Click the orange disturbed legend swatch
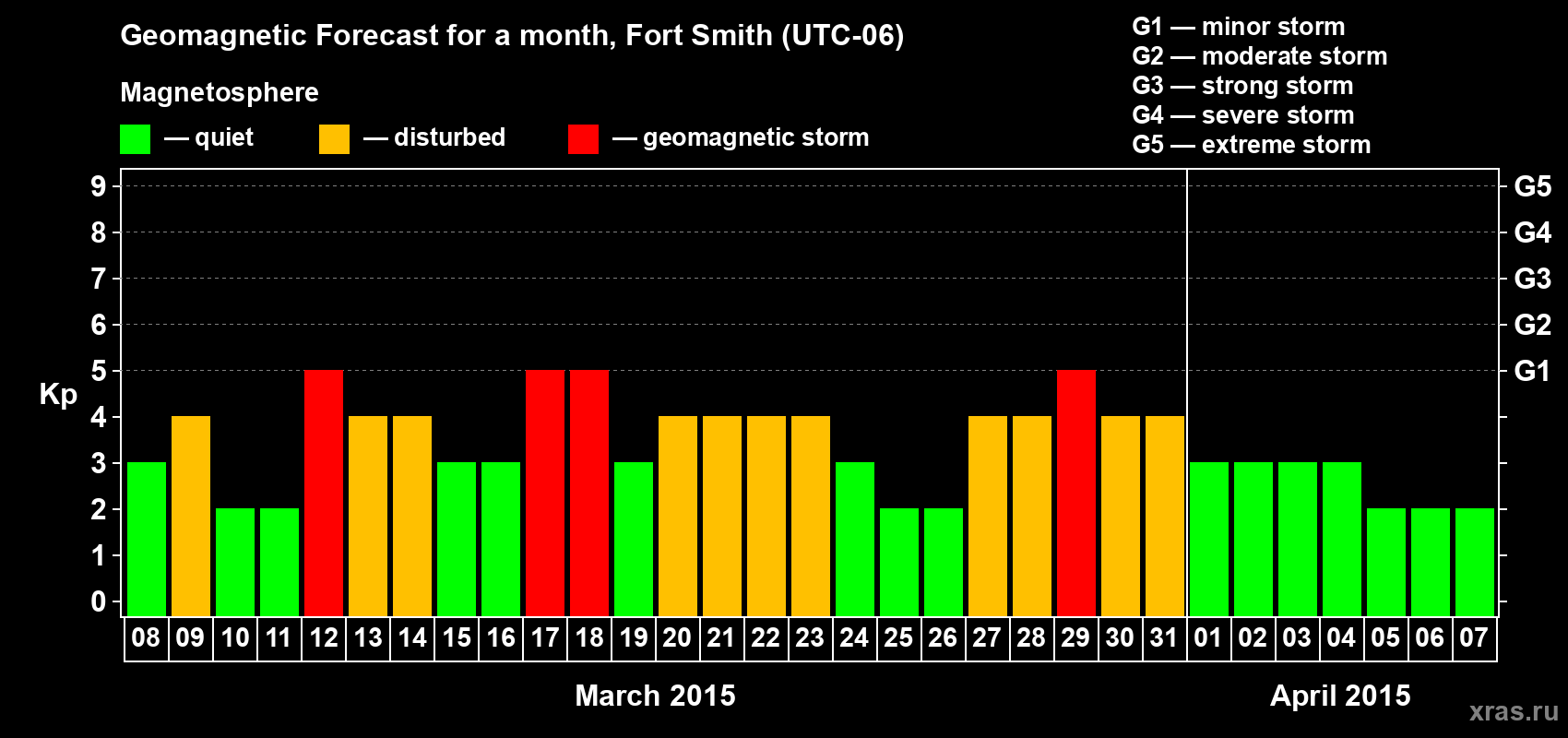This screenshot has width=1568, height=738. (x=334, y=139)
